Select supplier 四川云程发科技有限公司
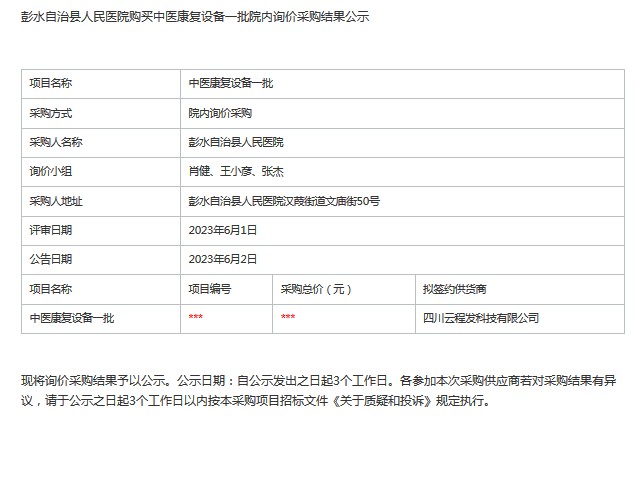 click(481, 318)
